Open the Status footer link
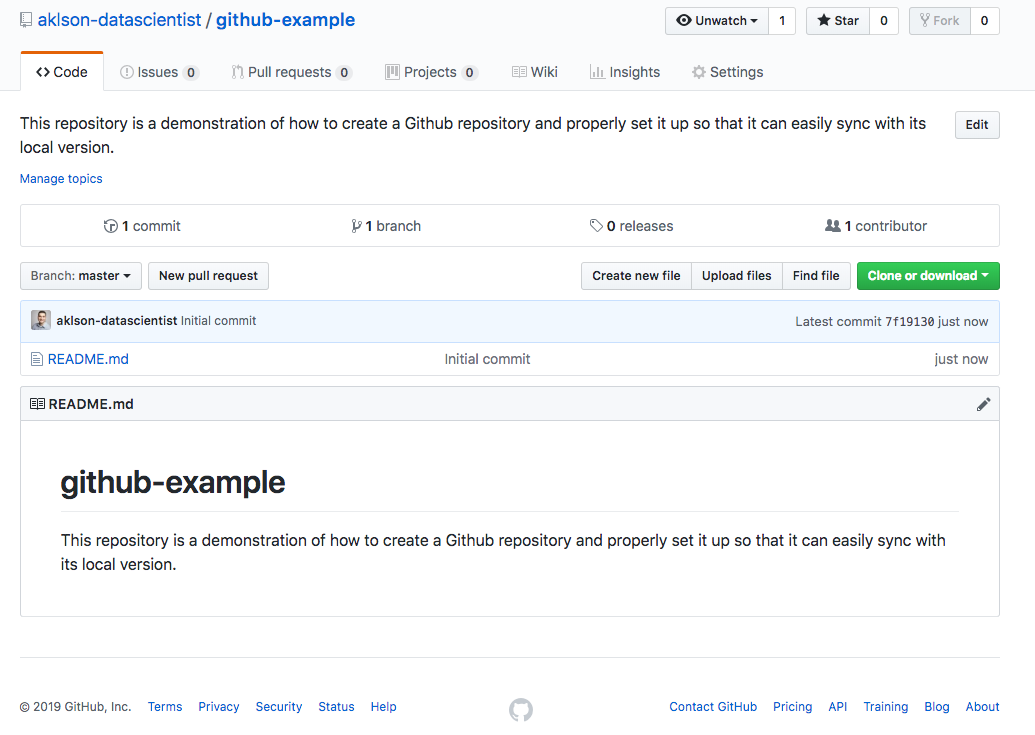 tap(337, 707)
